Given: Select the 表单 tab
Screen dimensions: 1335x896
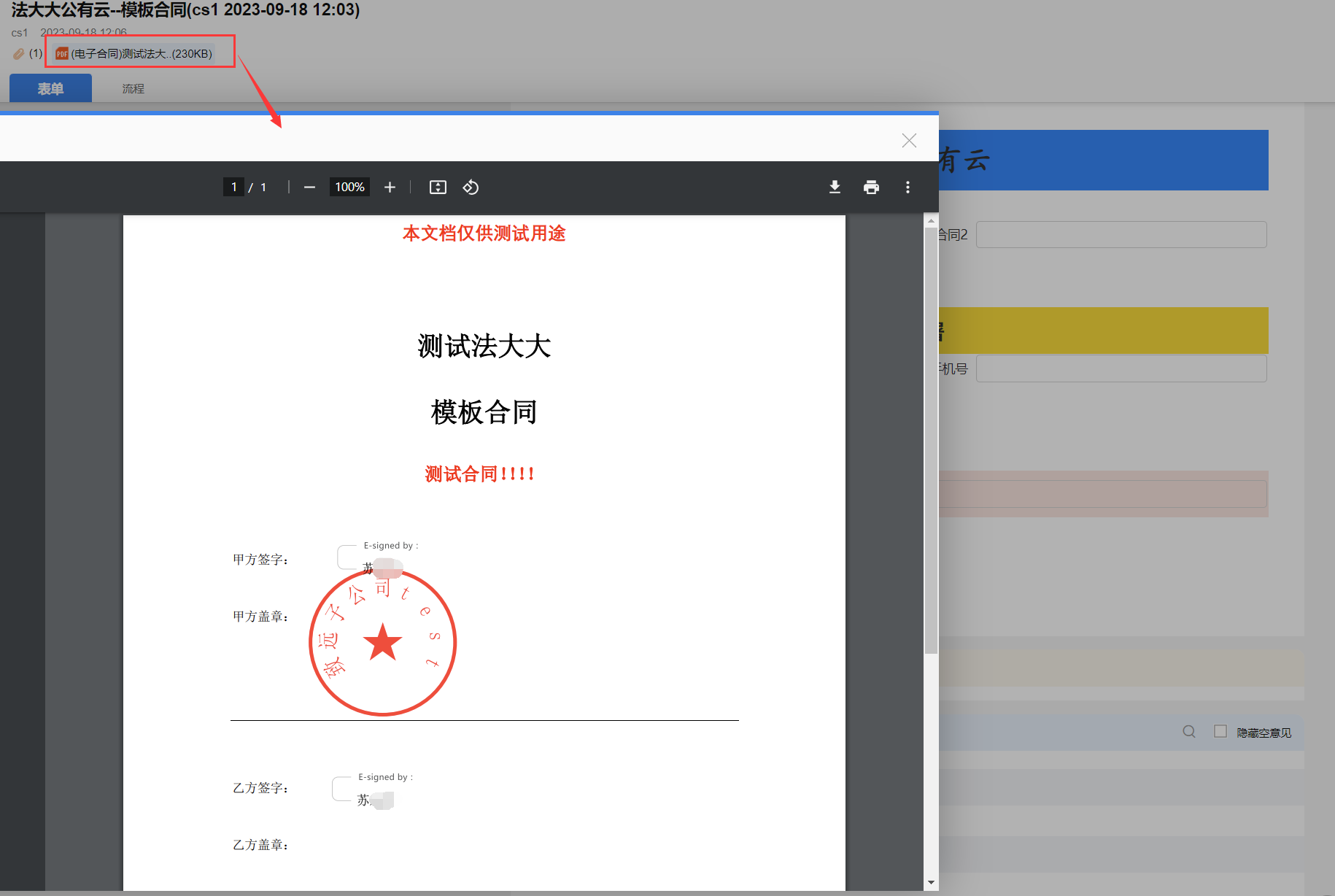Looking at the screenshot, I should click(x=50, y=89).
